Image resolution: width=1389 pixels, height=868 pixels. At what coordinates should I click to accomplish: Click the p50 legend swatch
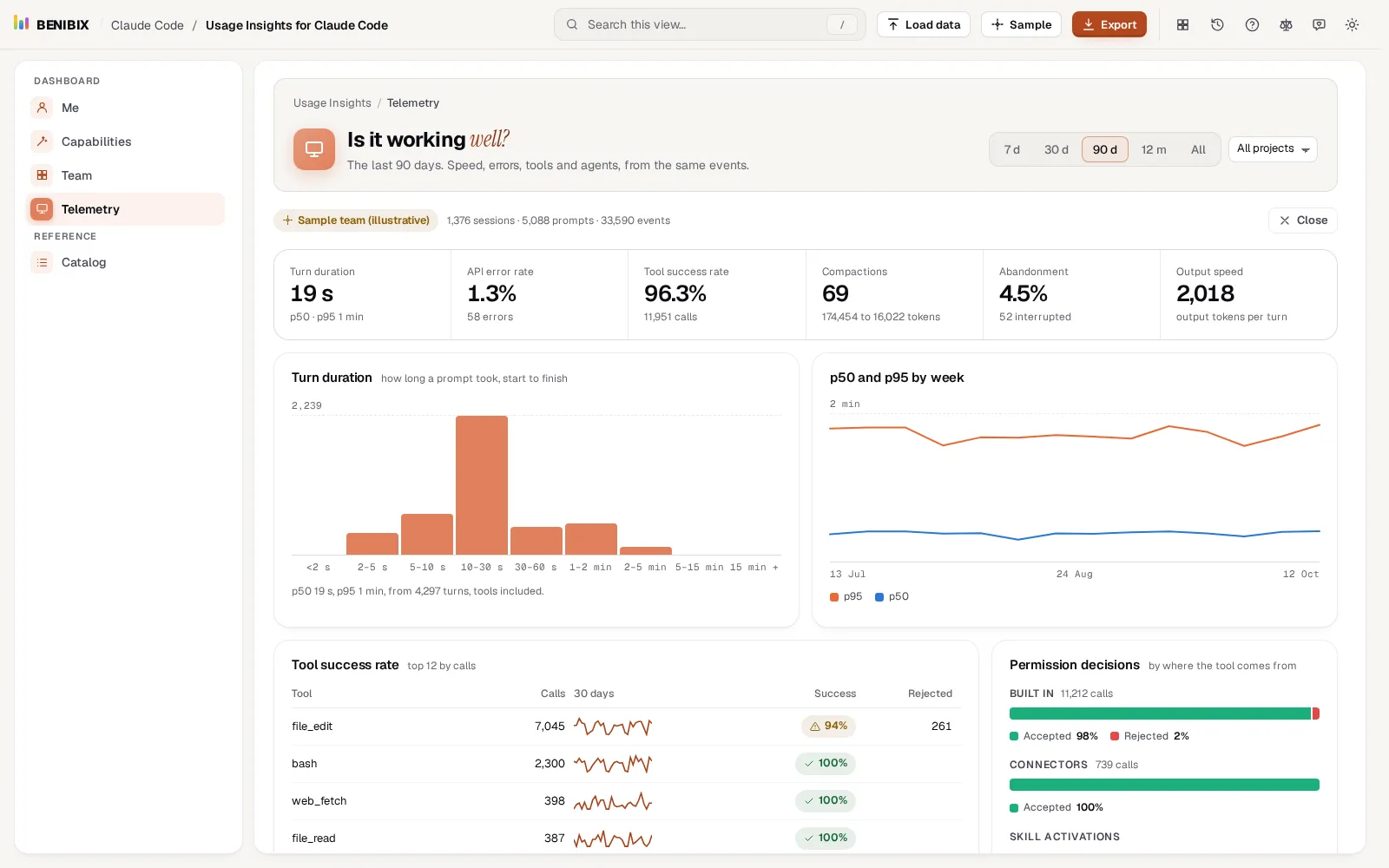(879, 597)
